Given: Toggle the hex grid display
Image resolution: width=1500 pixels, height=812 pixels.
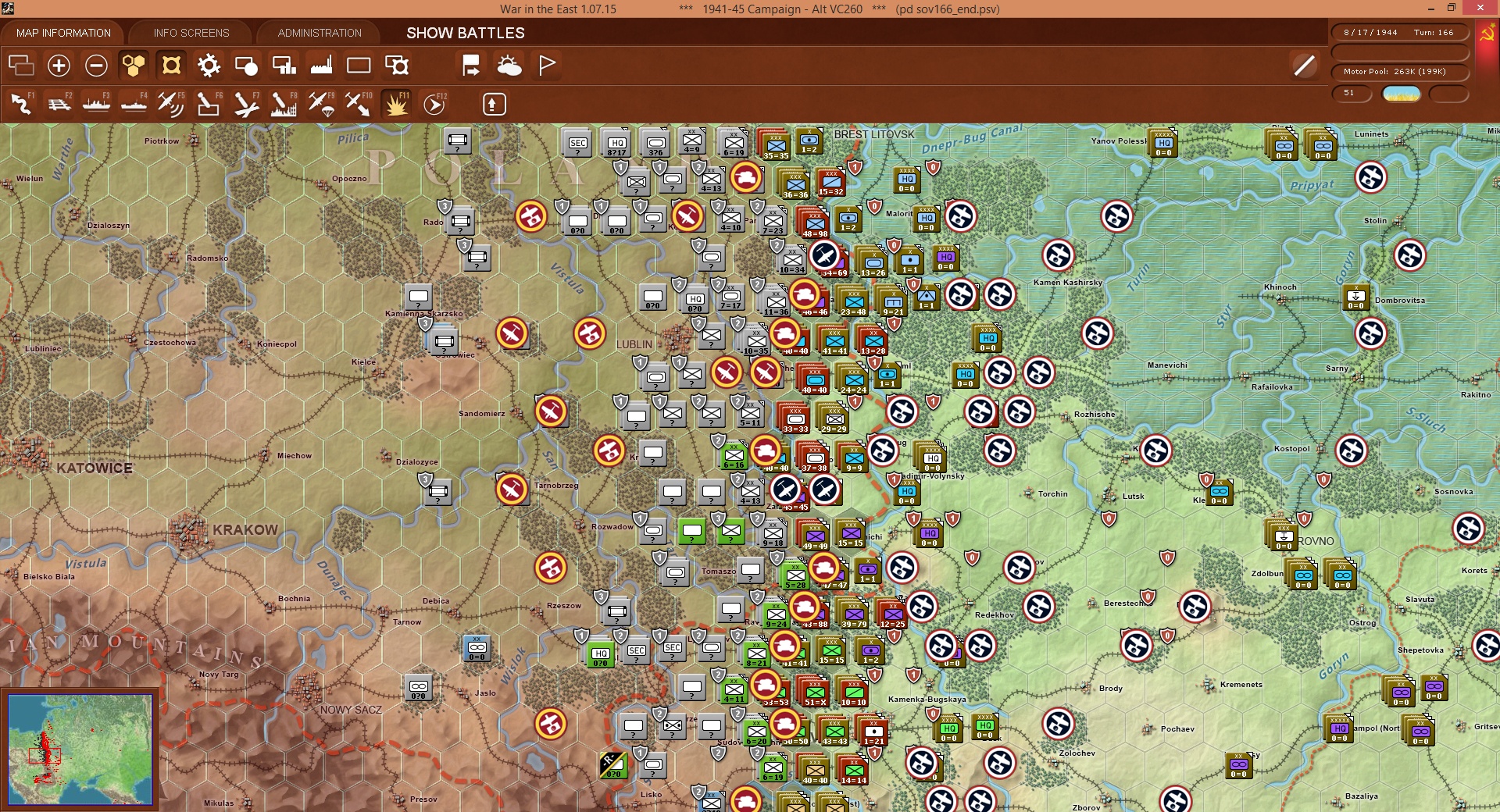Looking at the screenshot, I should pos(134,66).
